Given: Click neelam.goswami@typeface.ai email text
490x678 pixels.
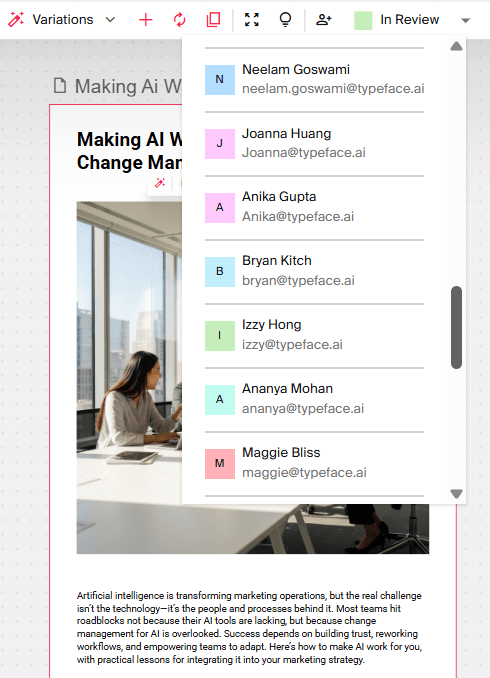Looking at the screenshot, I should (333, 89).
